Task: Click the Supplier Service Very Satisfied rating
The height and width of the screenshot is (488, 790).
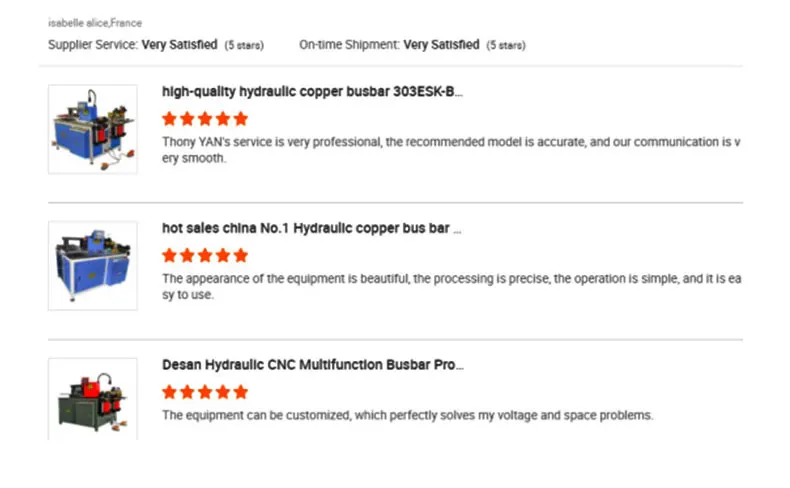Action: 178,45
